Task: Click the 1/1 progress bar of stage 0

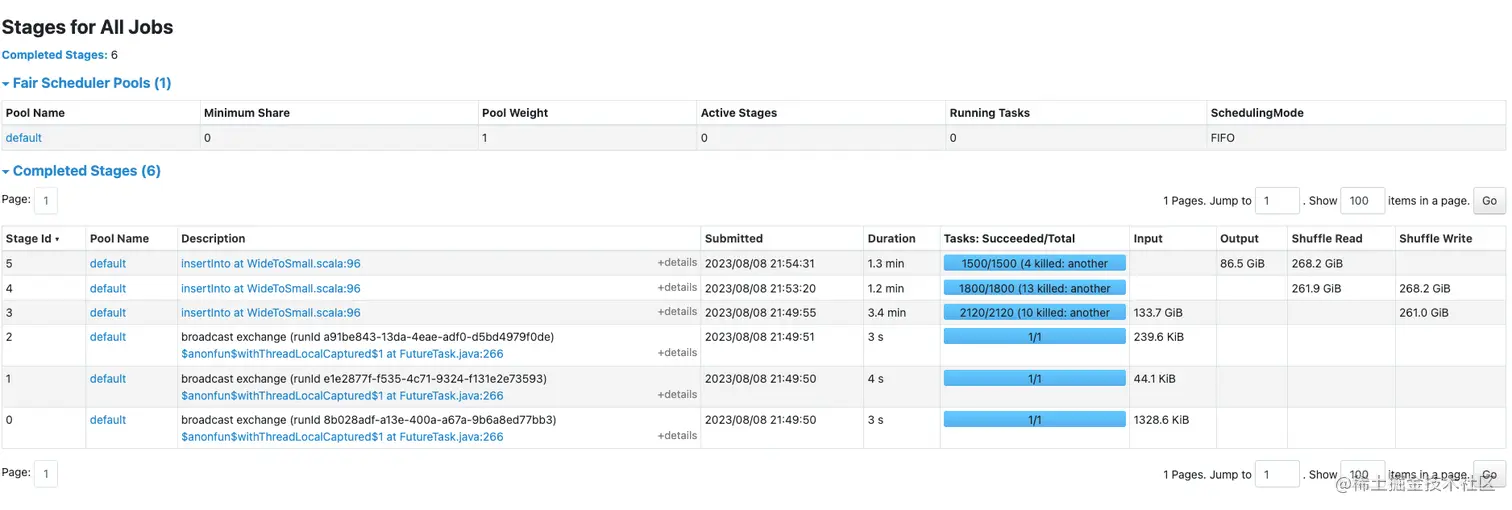Action: pyautogui.click(x=1035, y=420)
